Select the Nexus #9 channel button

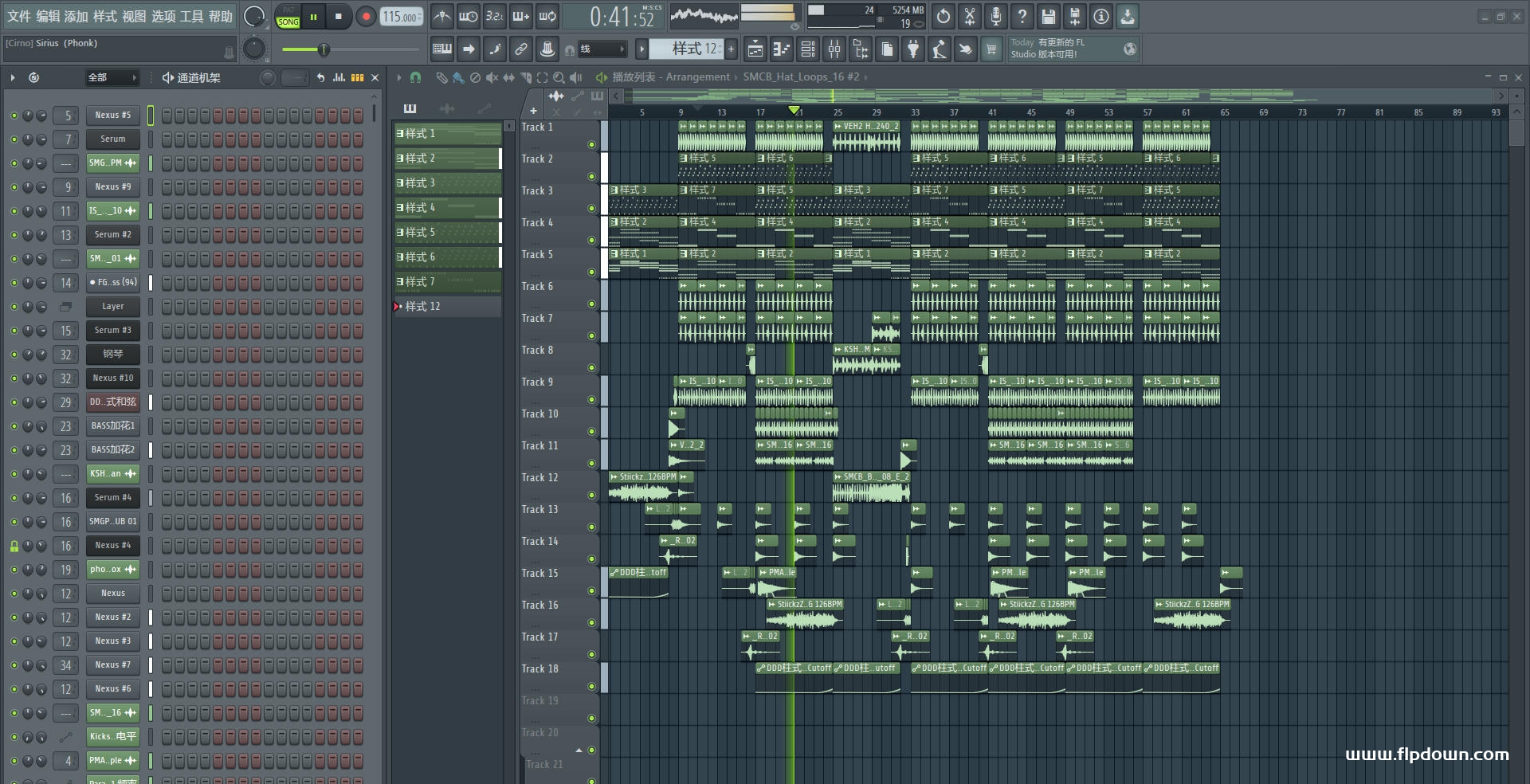pos(113,187)
